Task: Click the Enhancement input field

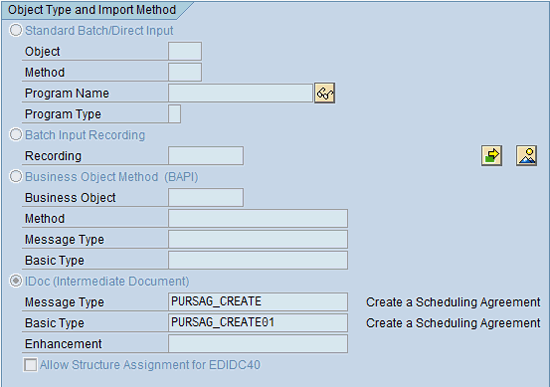Action: (x=258, y=343)
